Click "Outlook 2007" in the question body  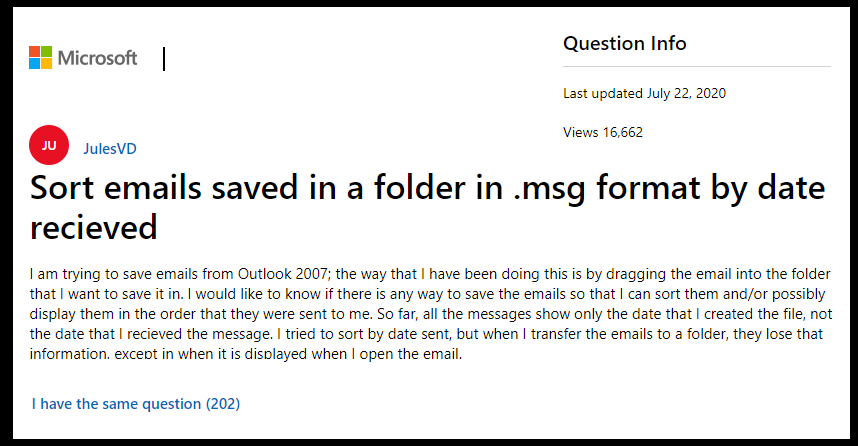[x=282, y=274]
